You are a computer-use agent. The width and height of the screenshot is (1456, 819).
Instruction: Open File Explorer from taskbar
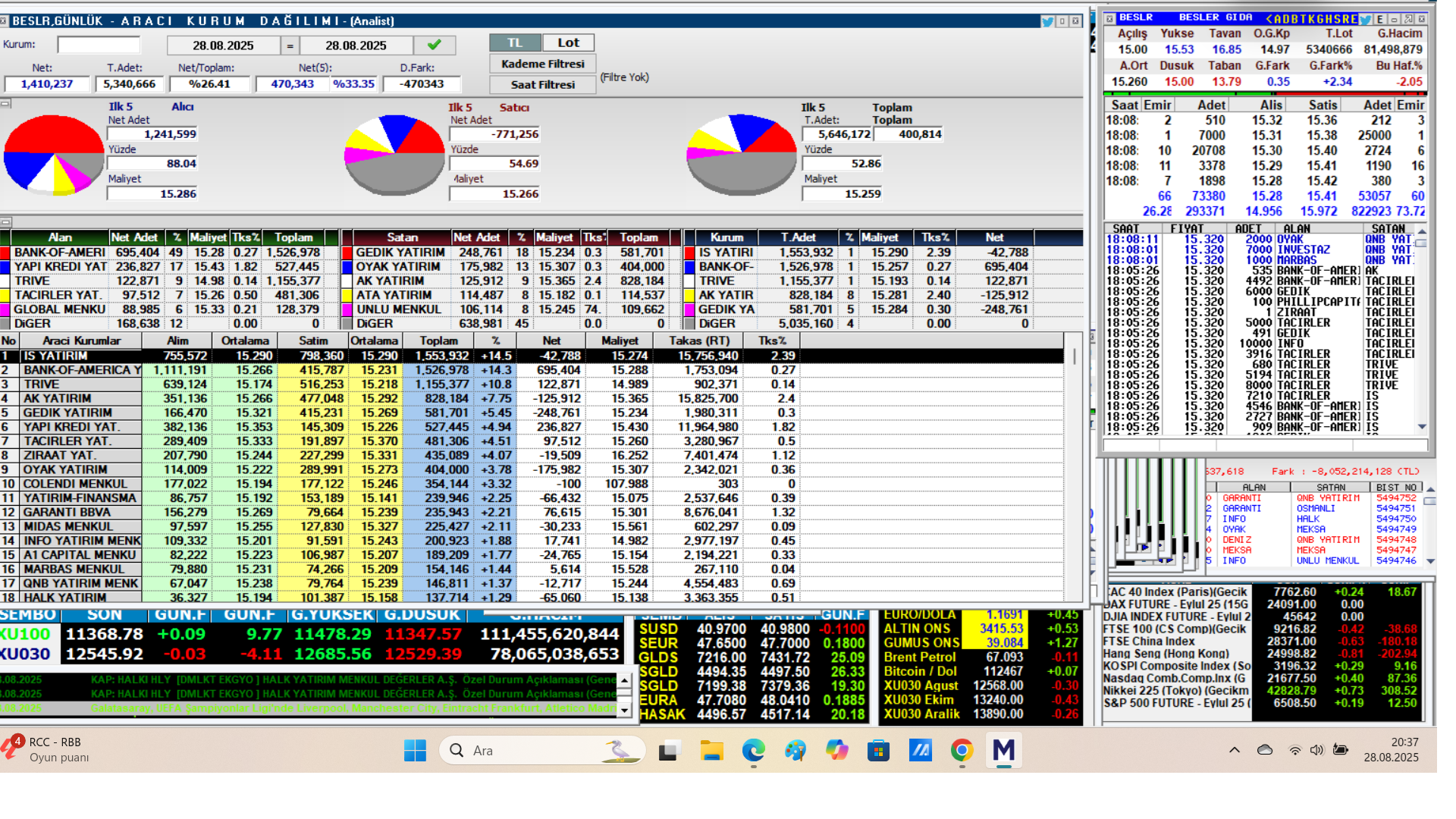(x=711, y=751)
